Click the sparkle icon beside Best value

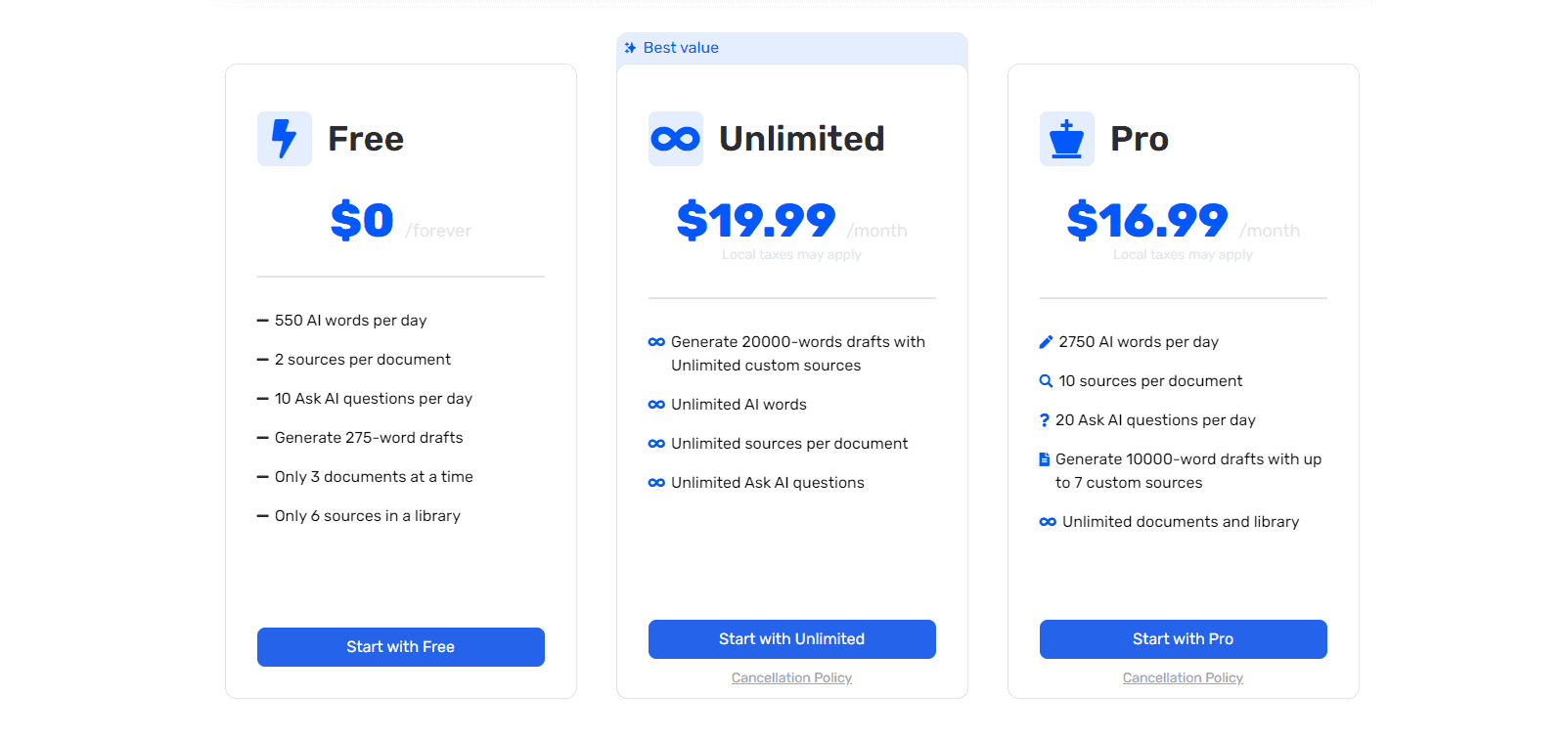coord(631,48)
